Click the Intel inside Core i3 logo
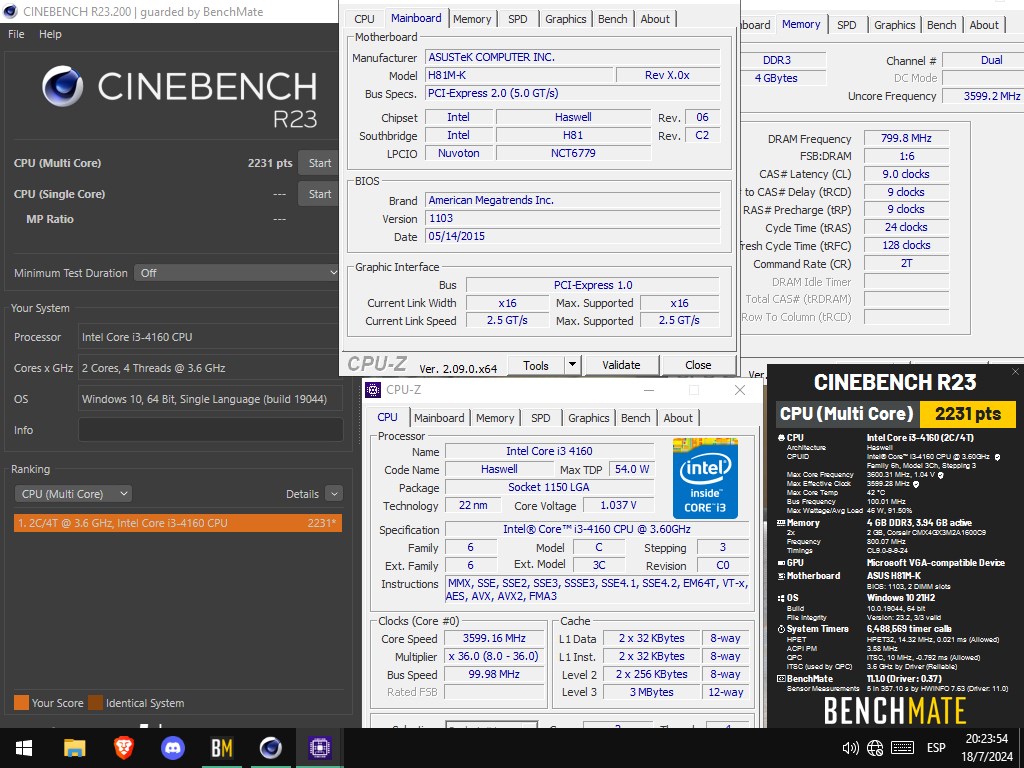Screen dimensions: 1024x768 (705, 479)
